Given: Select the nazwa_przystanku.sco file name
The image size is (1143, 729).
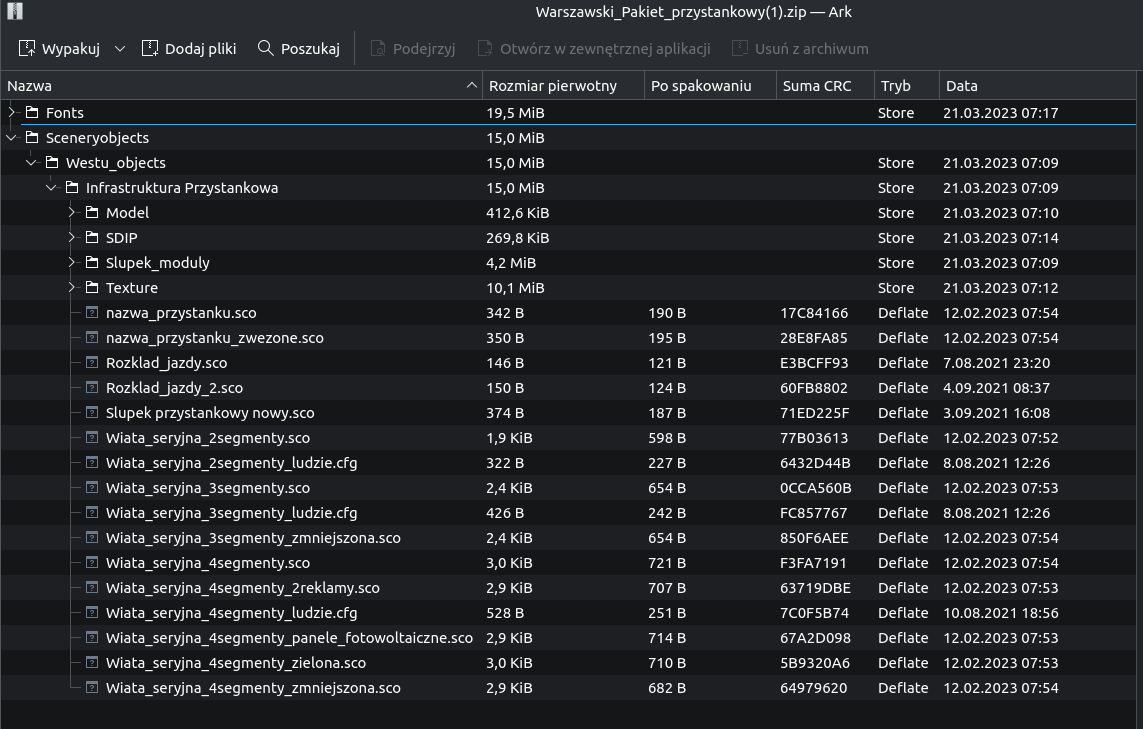Looking at the screenshot, I should coord(181,313).
